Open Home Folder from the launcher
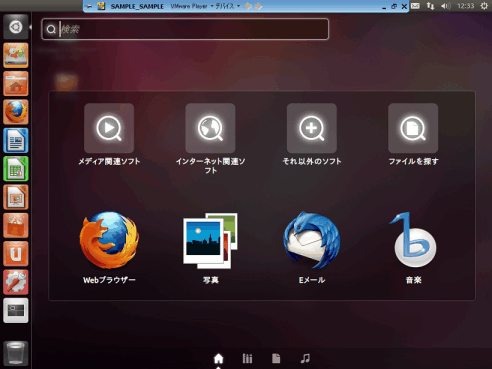 coord(16,84)
